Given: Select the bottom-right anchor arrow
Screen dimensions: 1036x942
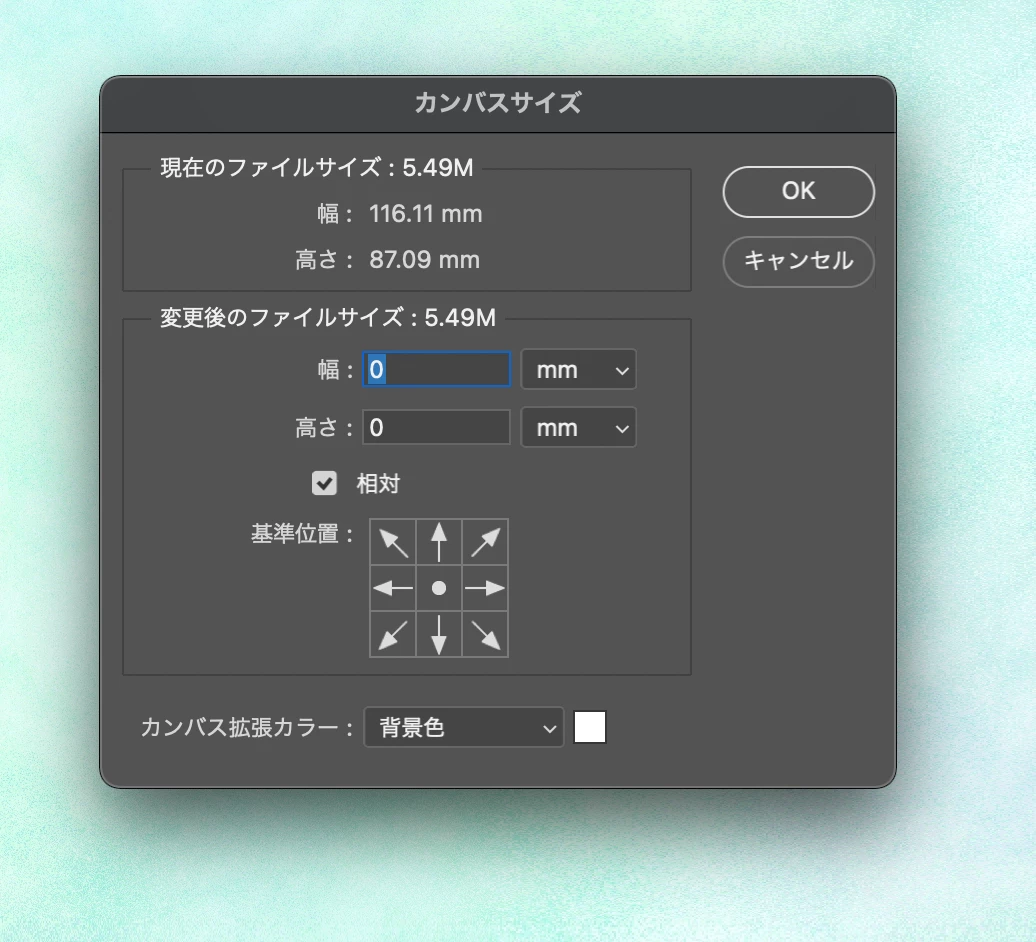Looking at the screenshot, I should point(485,634).
